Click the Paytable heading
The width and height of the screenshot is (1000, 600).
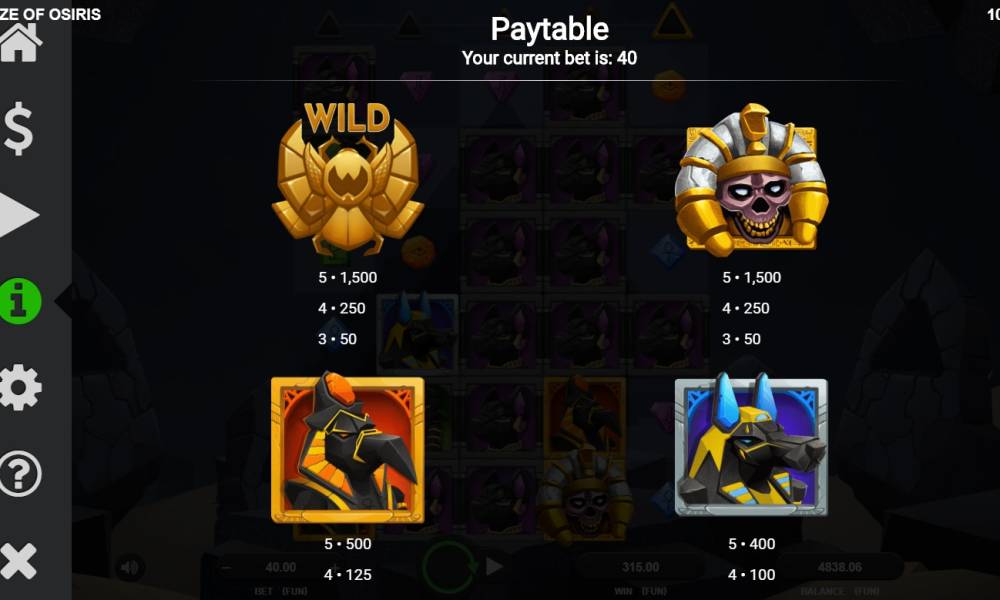point(549,29)
